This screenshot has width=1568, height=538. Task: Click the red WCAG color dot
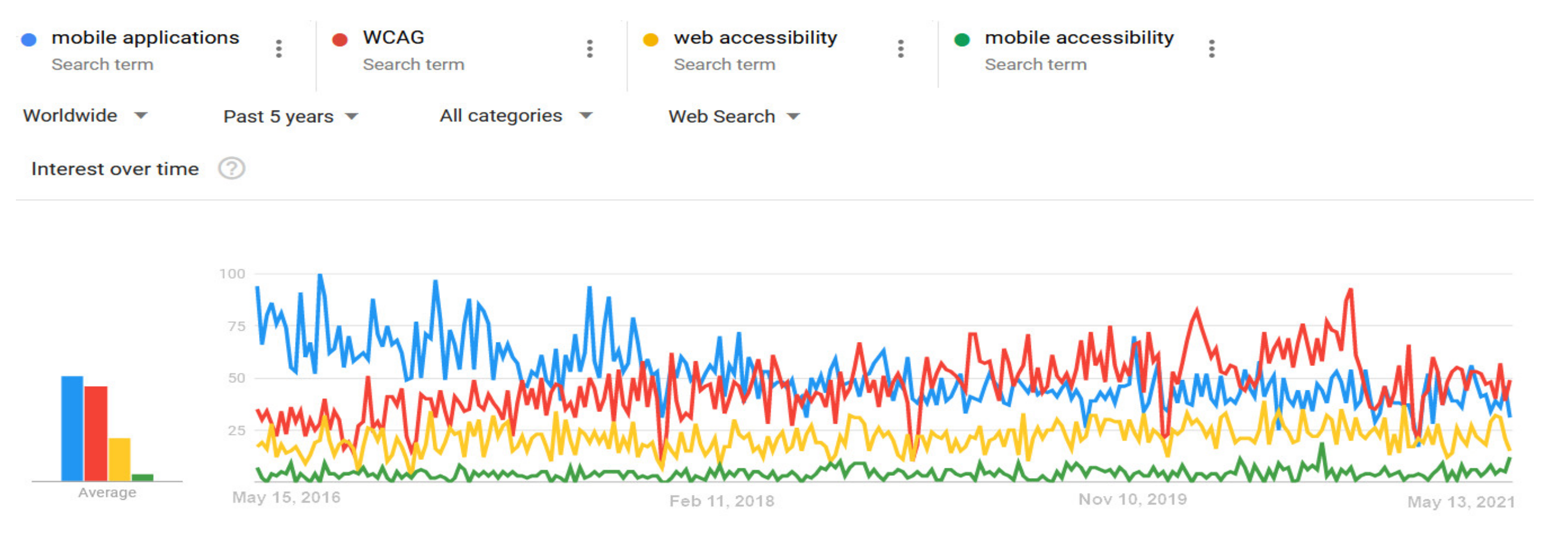point(340,40)
